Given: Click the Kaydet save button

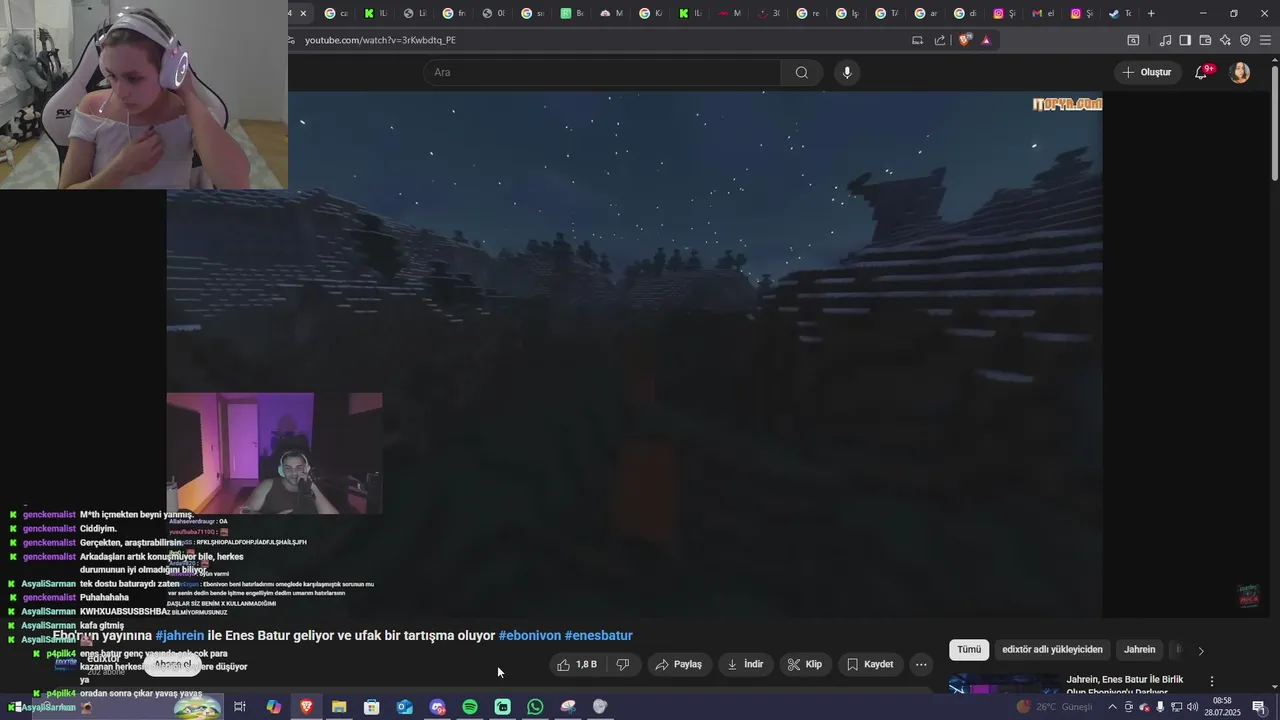Looking at the screenshot, I should click(869, 664).
